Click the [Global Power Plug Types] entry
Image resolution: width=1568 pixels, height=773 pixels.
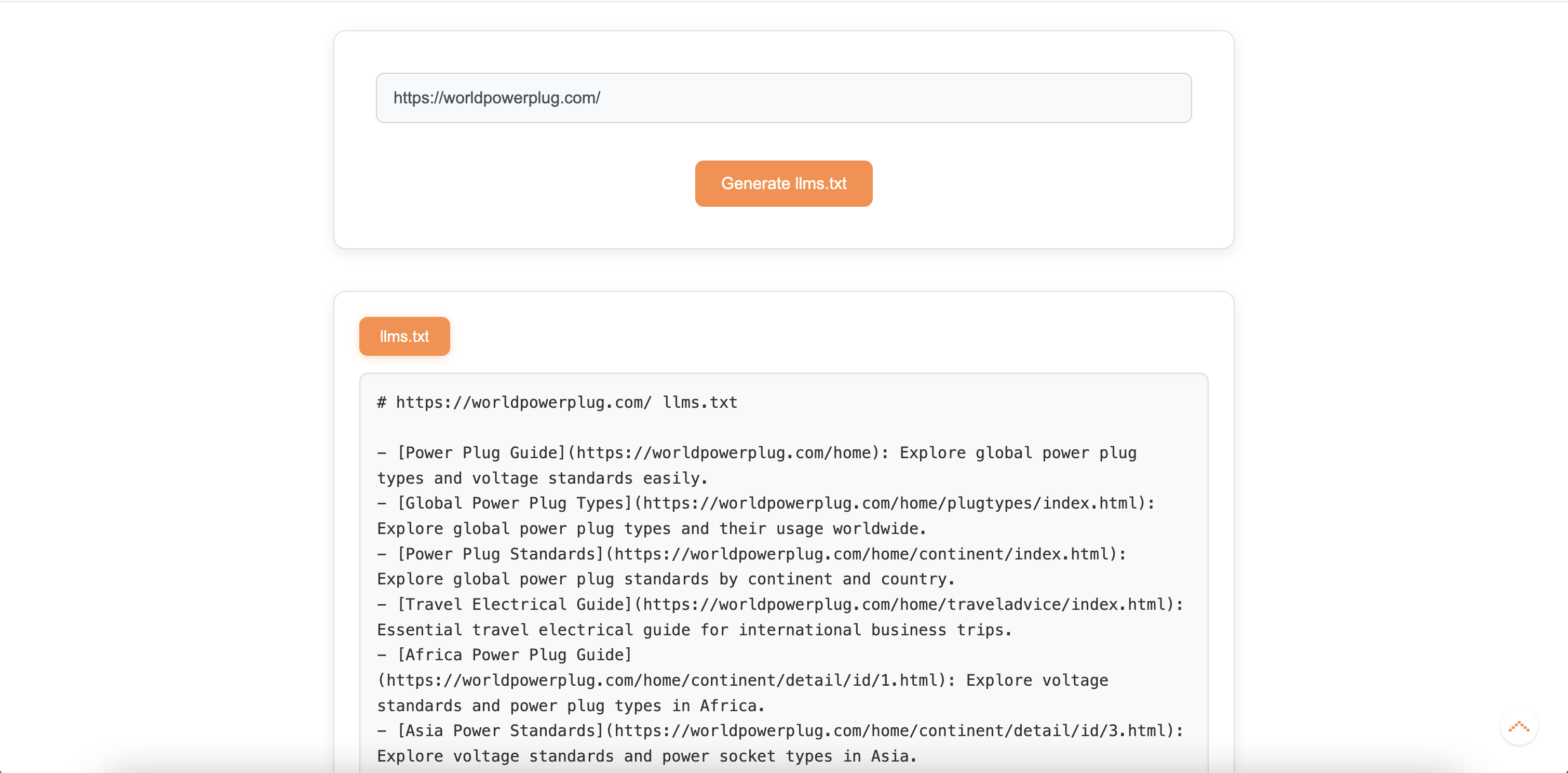coord(515,503)
